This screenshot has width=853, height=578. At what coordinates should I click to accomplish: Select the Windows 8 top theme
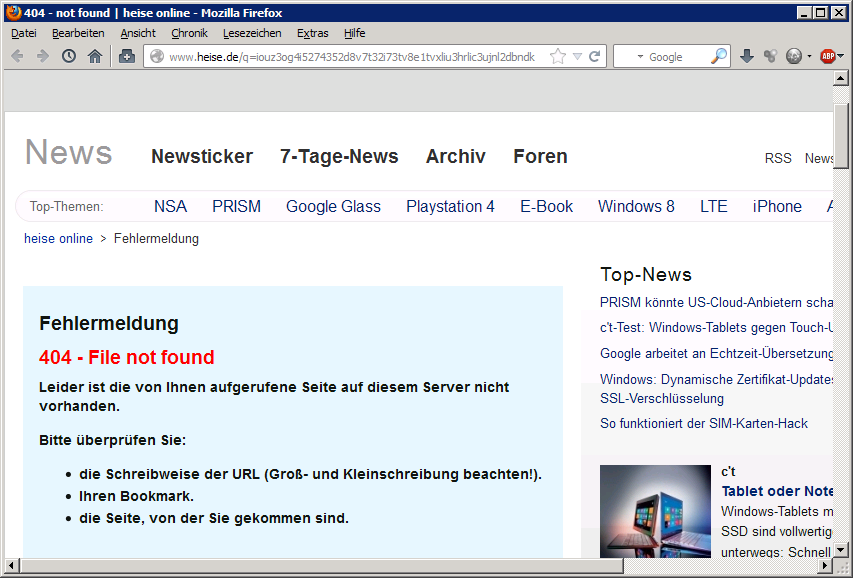[x=636, y=206]
